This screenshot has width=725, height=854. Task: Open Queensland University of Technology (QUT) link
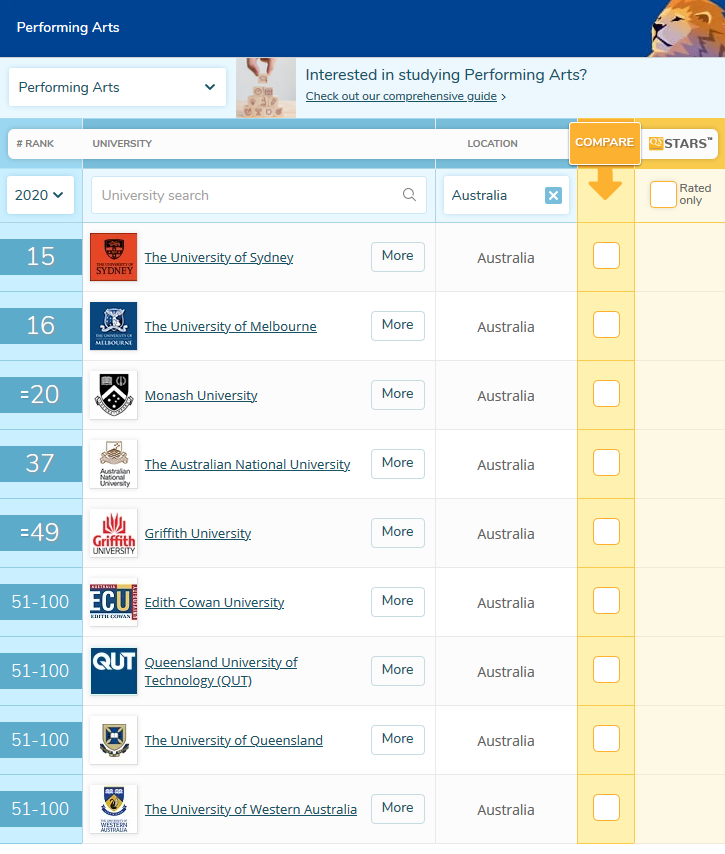pyautogui.click(x=221, y=671)
